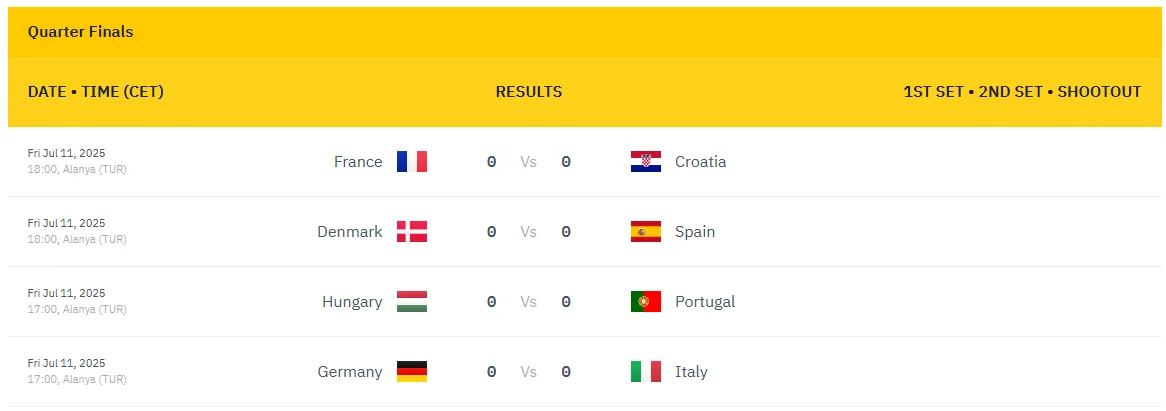Click the France match date Fri Jul 11, 2025
The image size is (1166, 411).
[x=66, y=153]
